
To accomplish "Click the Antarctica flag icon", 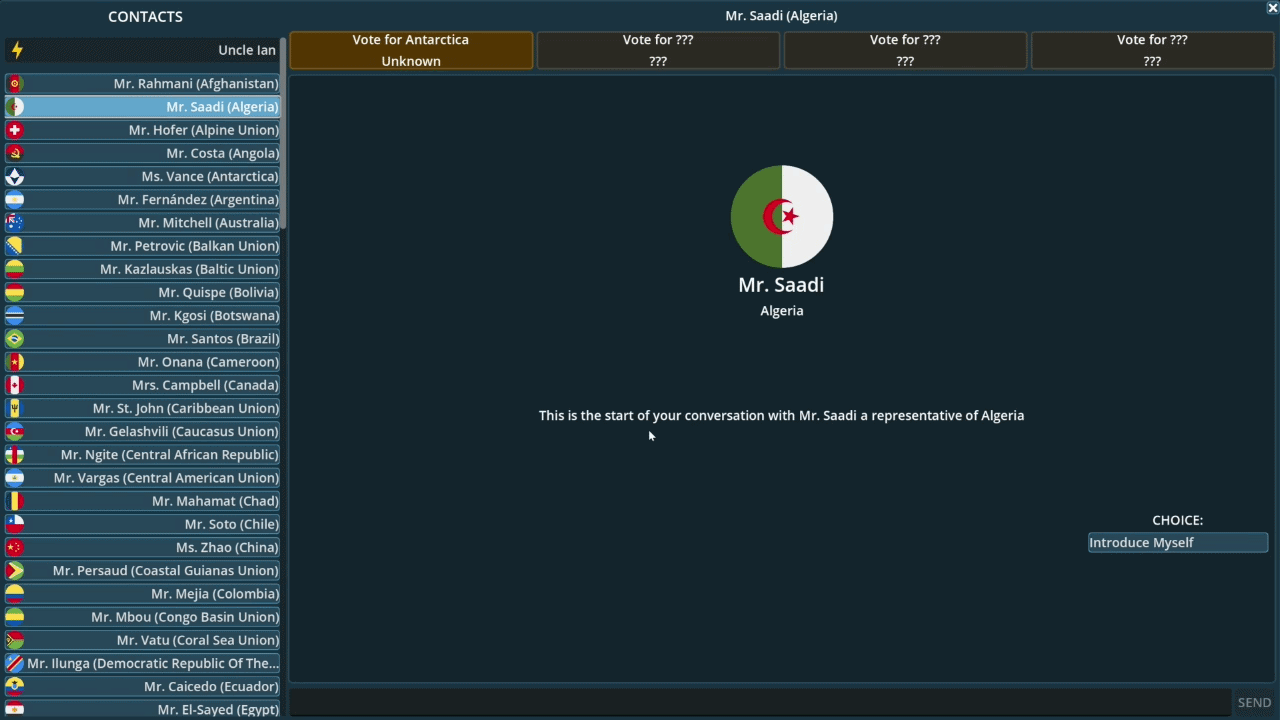I will click(15, 177).
